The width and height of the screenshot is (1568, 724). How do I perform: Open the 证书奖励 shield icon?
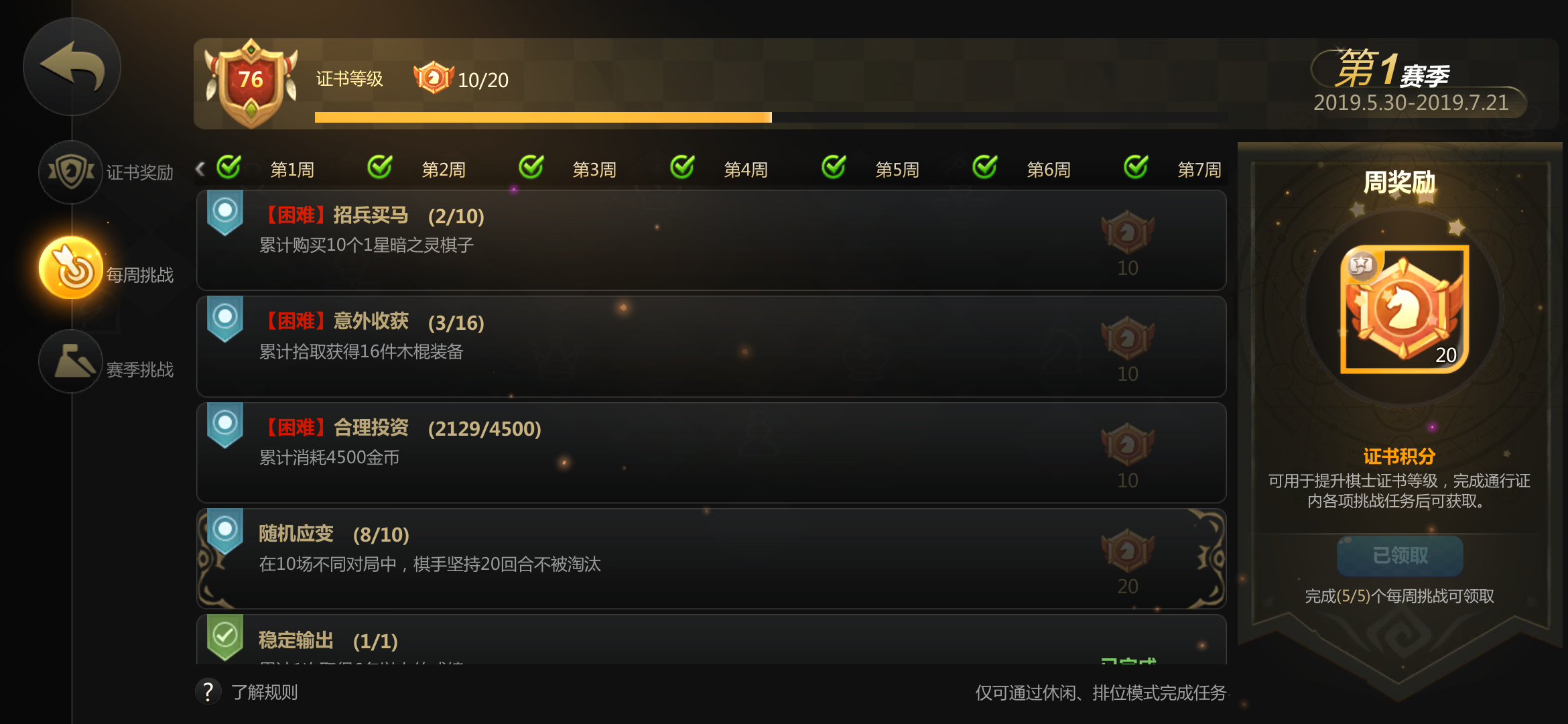(70, 172)
